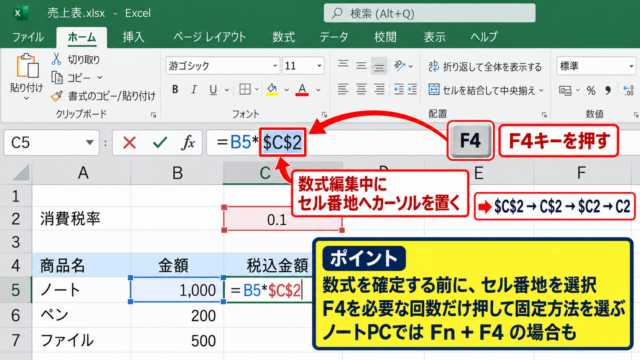The width and height of the screenshot is (640, 360).
Task: Switch to the Data (データ) tab
Action: pyautogui.click(x=333, y=37)
